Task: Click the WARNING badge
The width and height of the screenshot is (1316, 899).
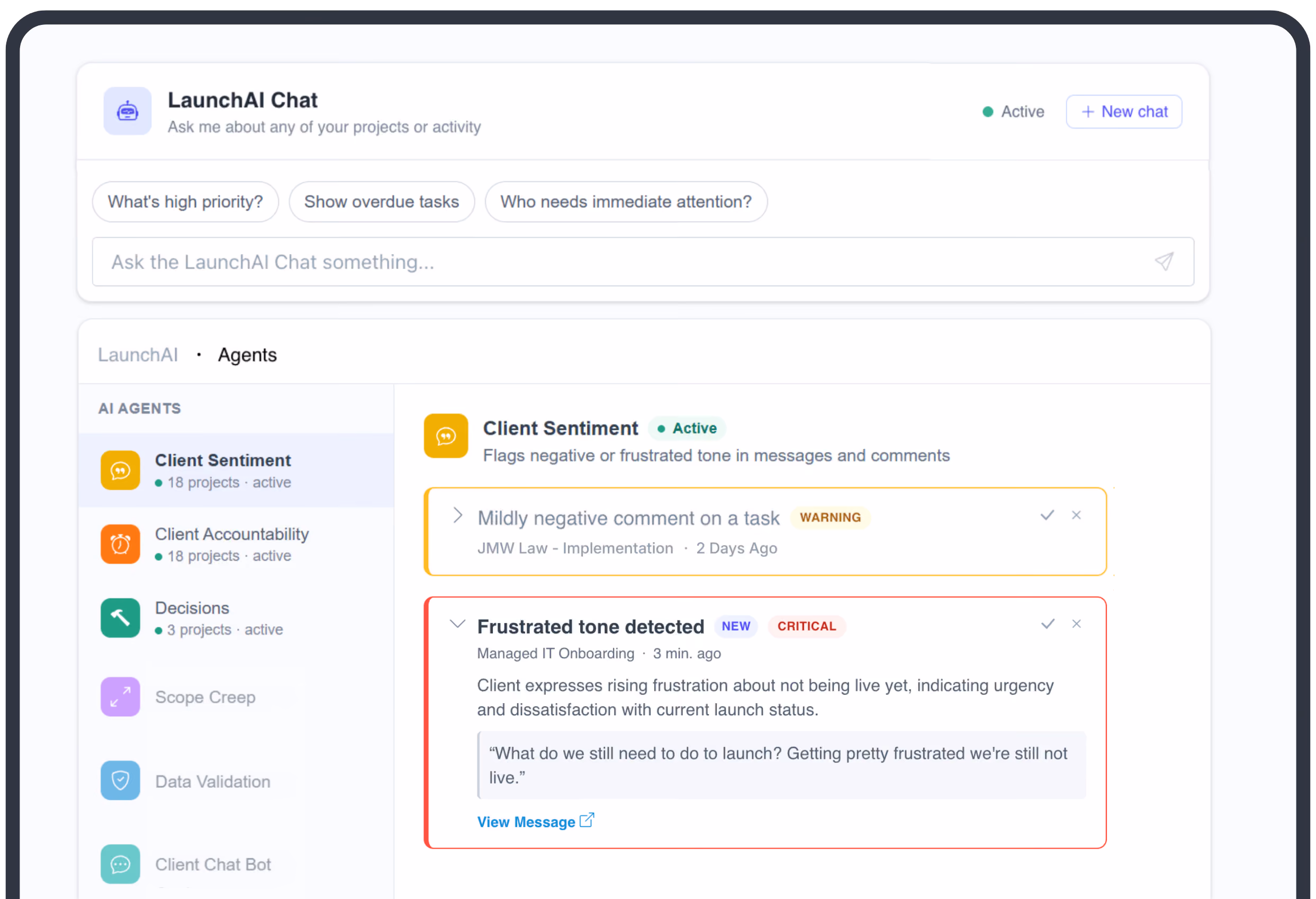Action: pos(830,517)
